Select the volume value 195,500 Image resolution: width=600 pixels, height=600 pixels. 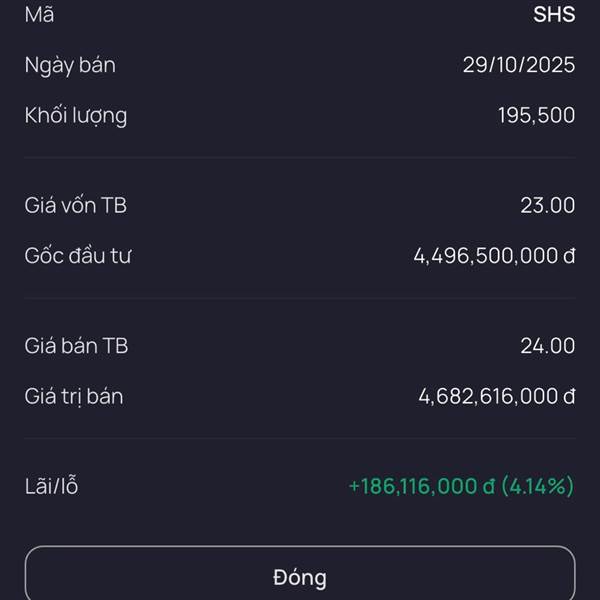pos(536,115)
